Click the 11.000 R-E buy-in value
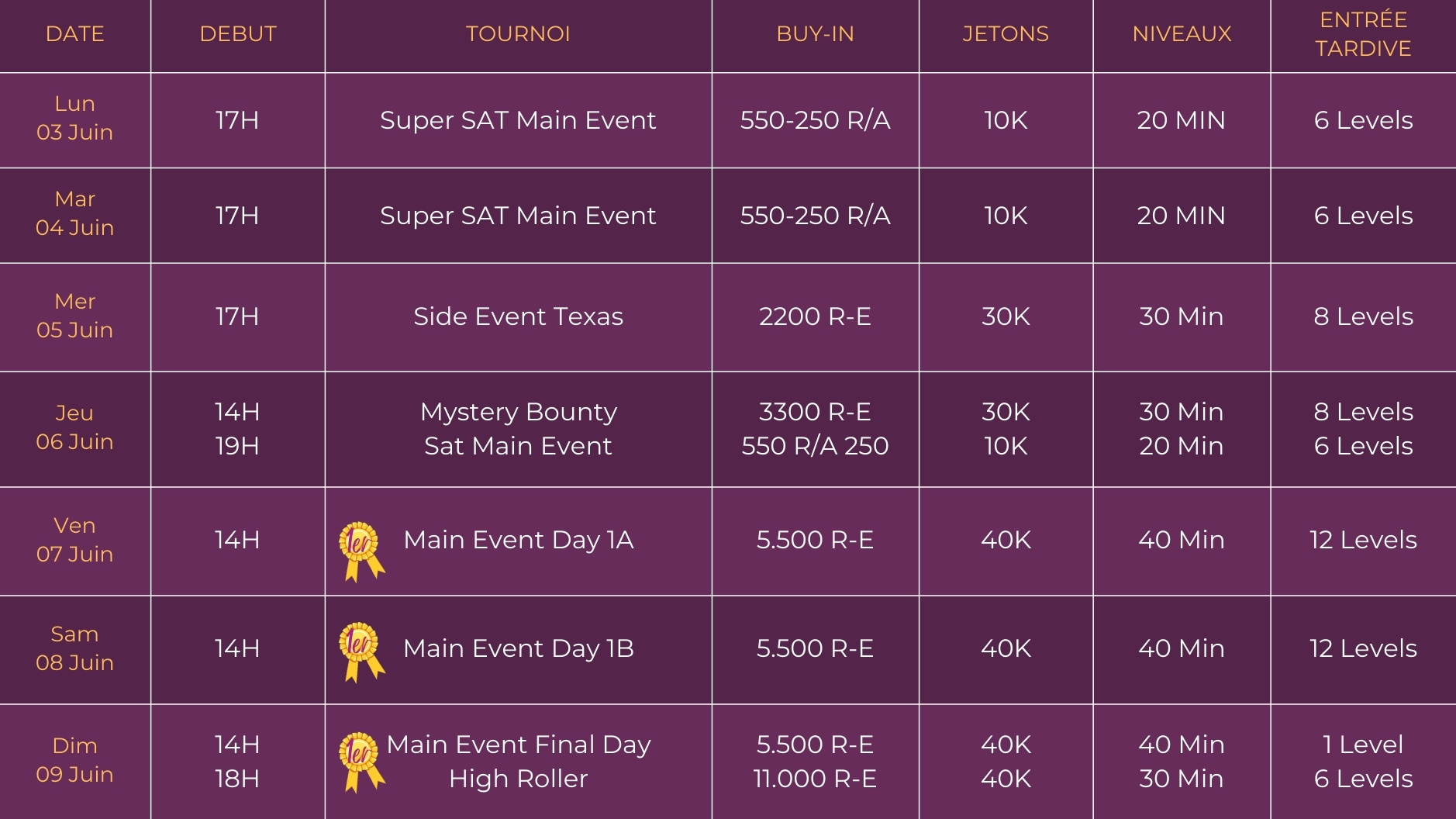The width and height of the screenshot is (1456, 819). [815, 779]
